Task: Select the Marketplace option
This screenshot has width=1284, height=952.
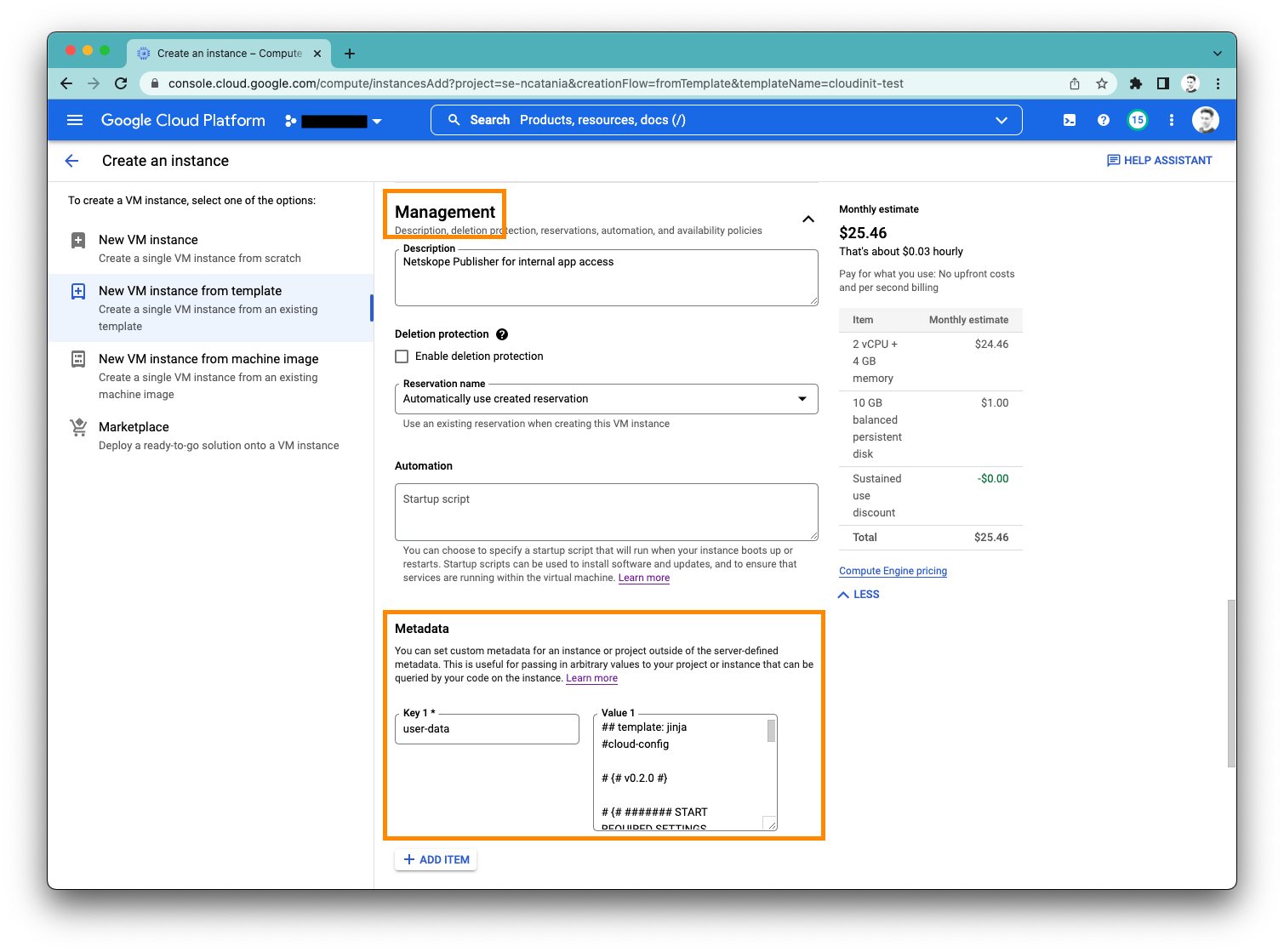Action: [x=210, y=436]
